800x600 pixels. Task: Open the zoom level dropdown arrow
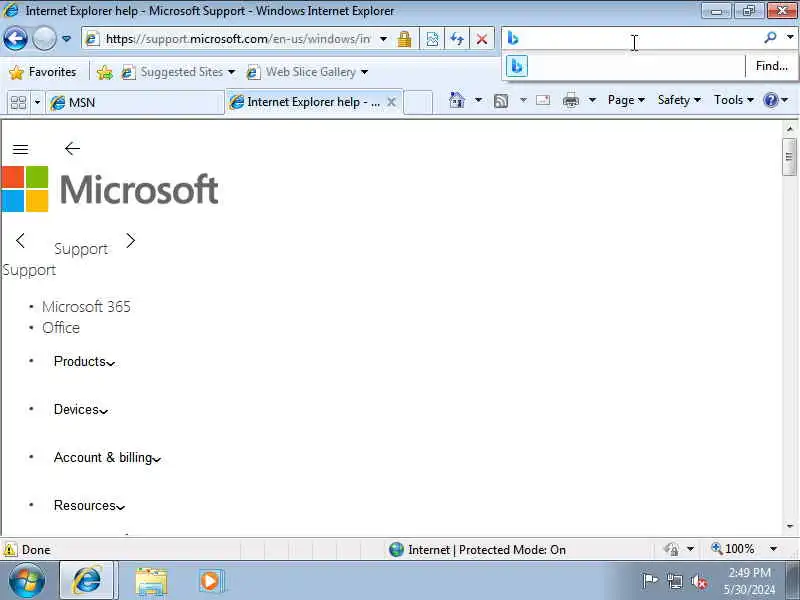click(x=773, y=549)
